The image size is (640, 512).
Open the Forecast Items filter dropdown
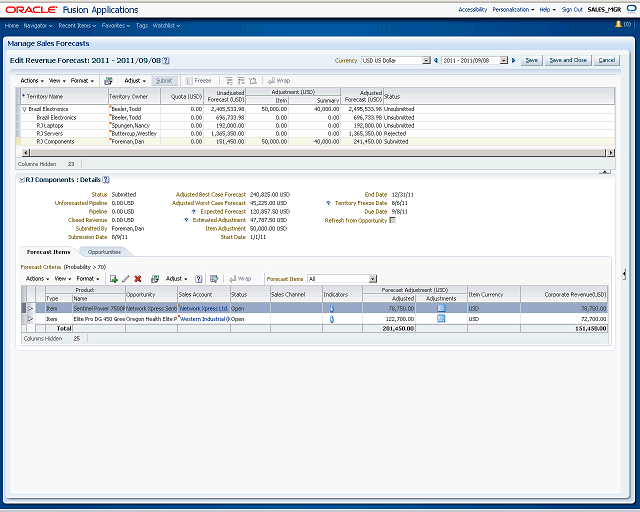click(x=372, y=279)
